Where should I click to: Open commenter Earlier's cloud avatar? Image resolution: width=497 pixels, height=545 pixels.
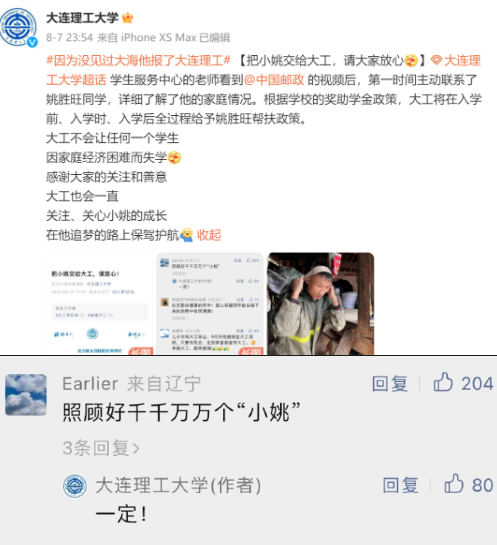pyautogui.click(x=26, y=394)
